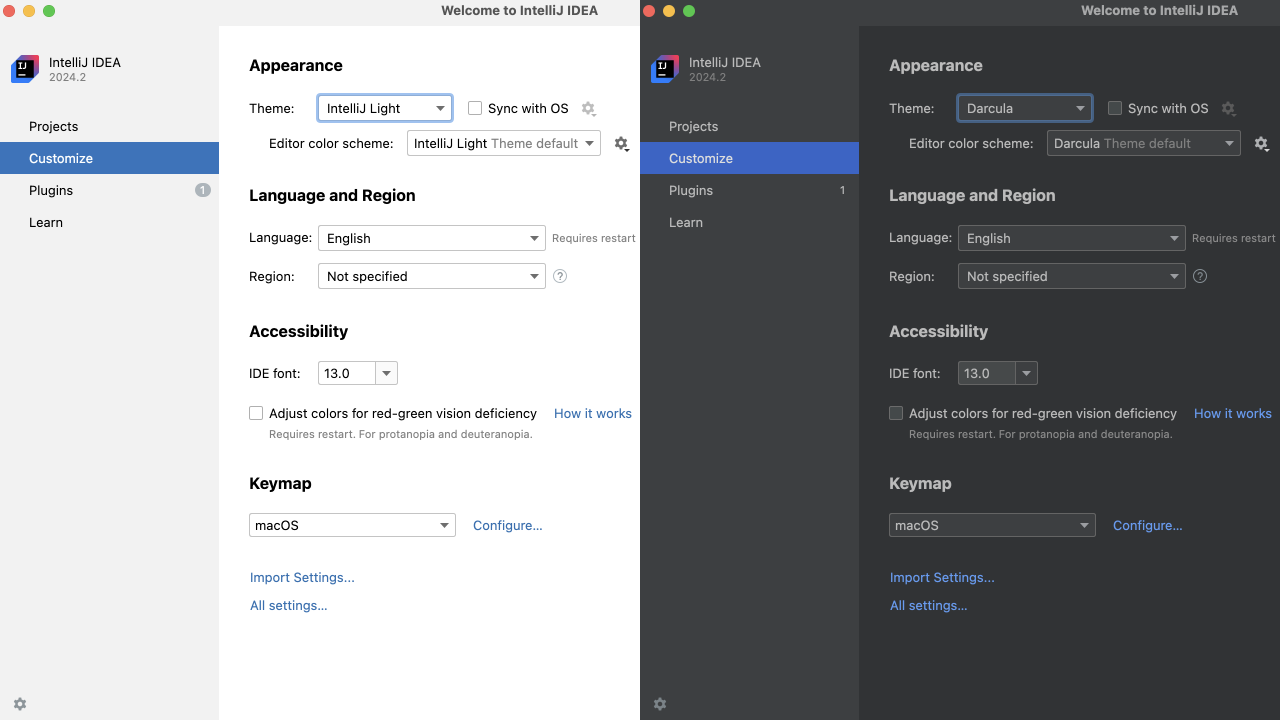The width and height of the screenshot is (1280, 720).
Task: Click Language and Region heading in dark window
Action: coord(972,196)
